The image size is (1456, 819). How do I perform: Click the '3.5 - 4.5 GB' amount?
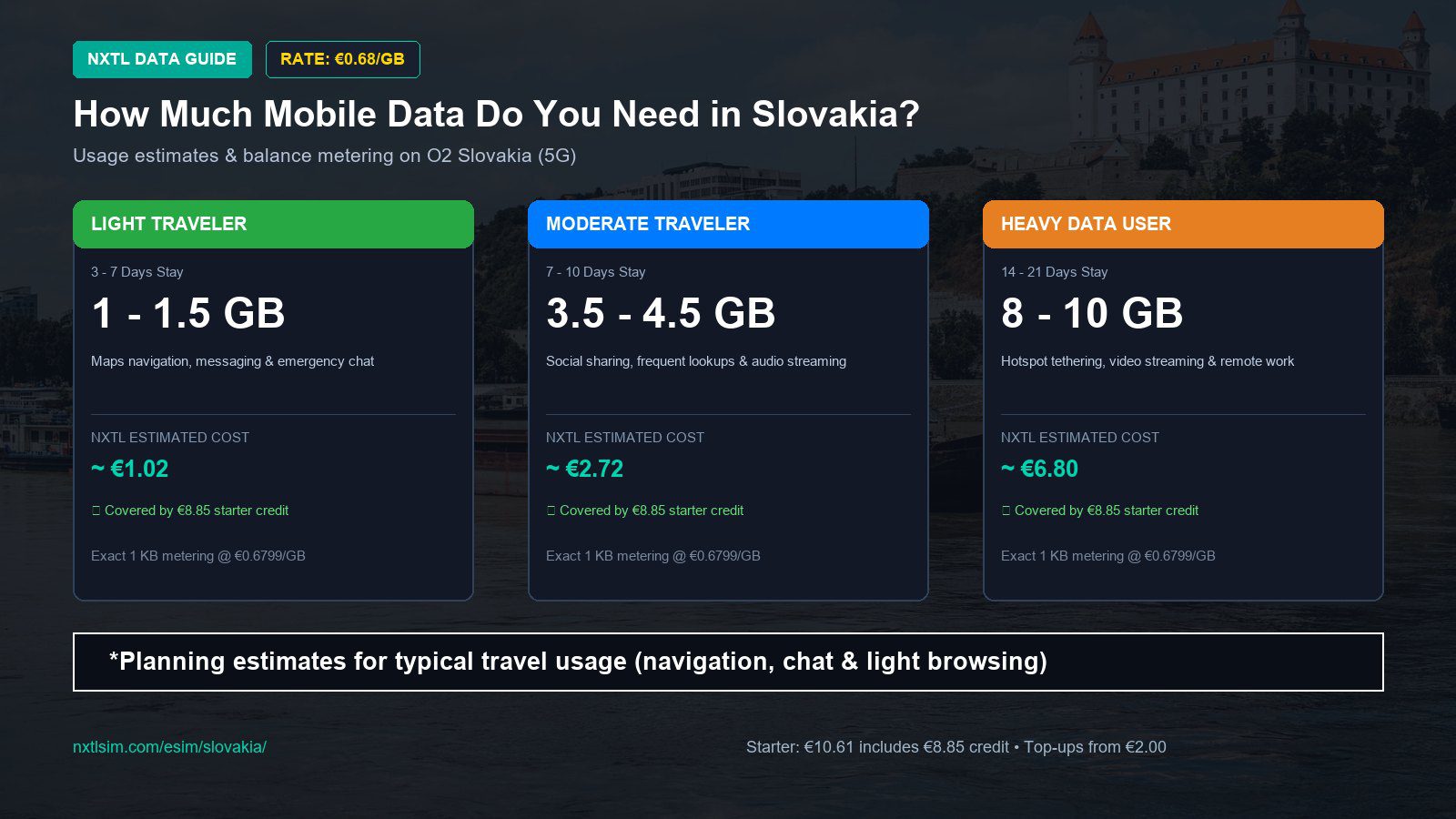[660, 313]
